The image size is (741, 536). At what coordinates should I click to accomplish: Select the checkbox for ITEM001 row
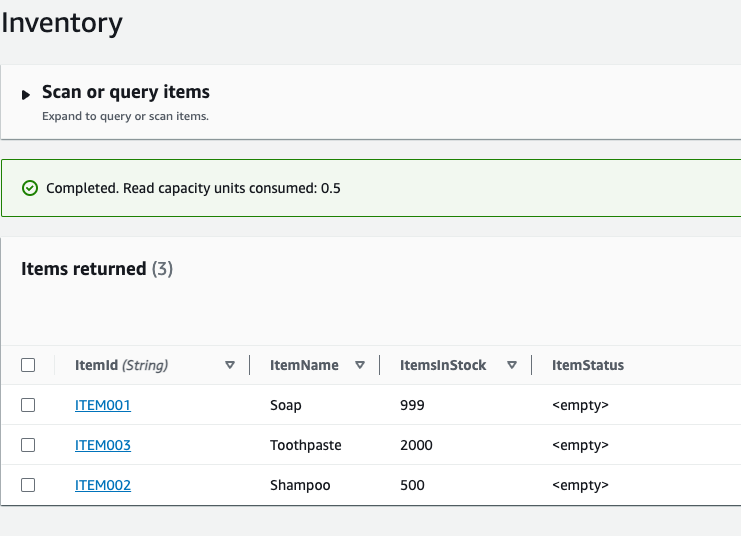pyautogui.click(x=28, y=405)
